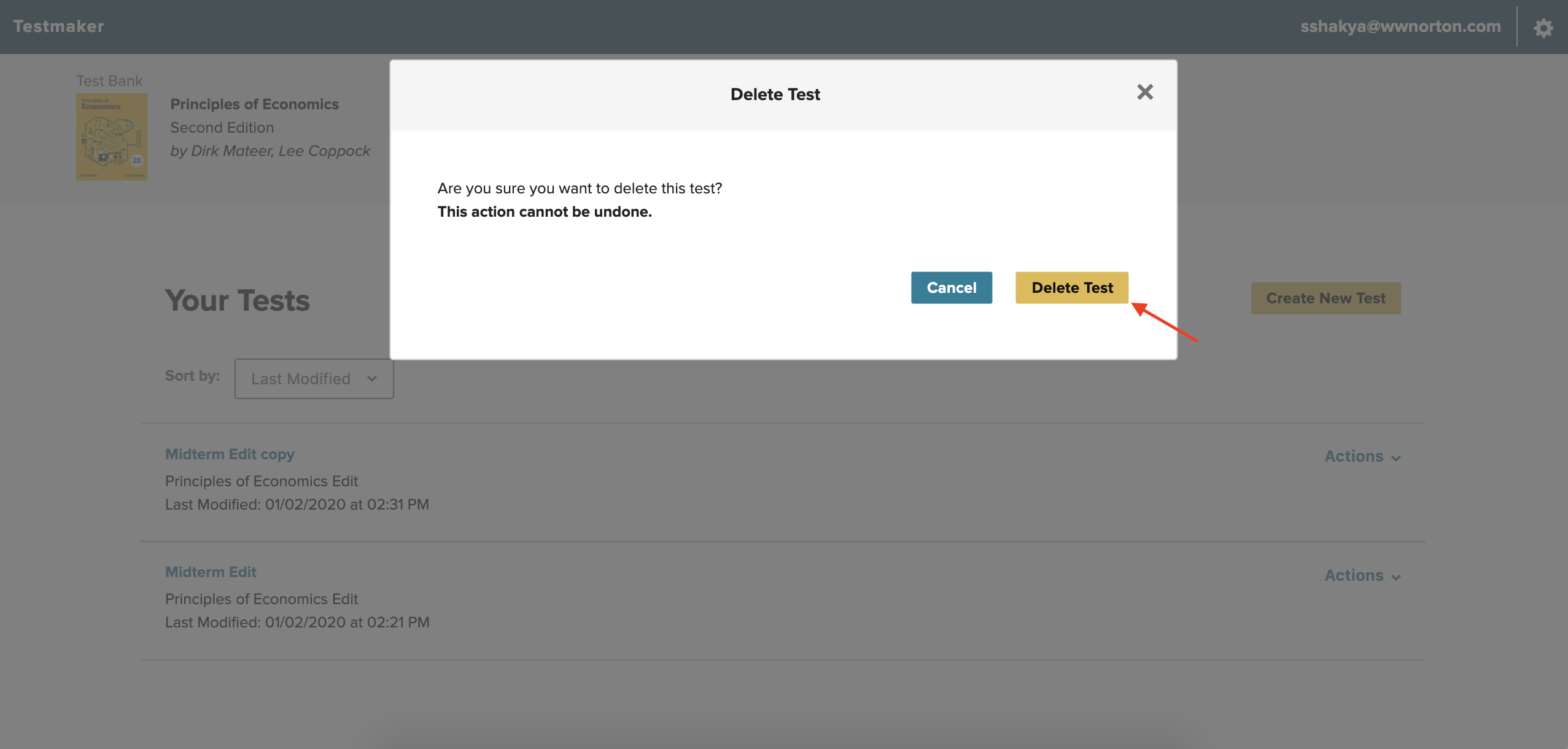Click chevron beside first Actions label
1568x749 pixels.
pos(1396,458)
